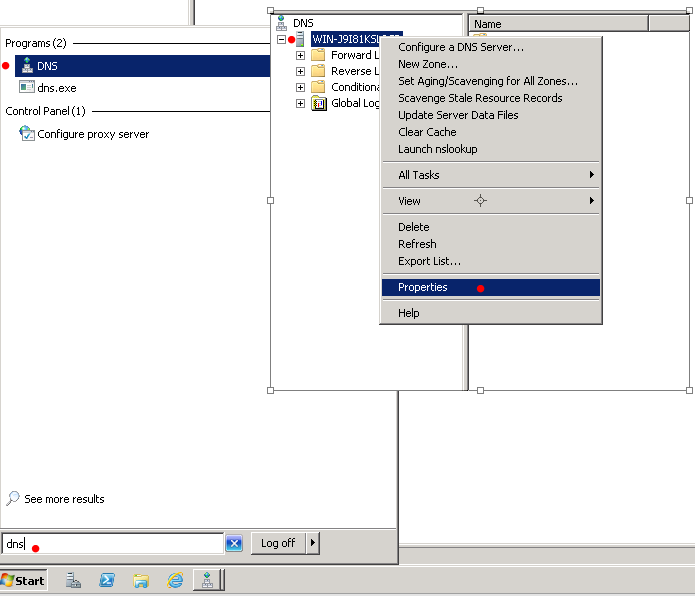The image size is (695, 597).
Task: Launch Windows PowerShell from the taskbar
Action: pos(107,580)
